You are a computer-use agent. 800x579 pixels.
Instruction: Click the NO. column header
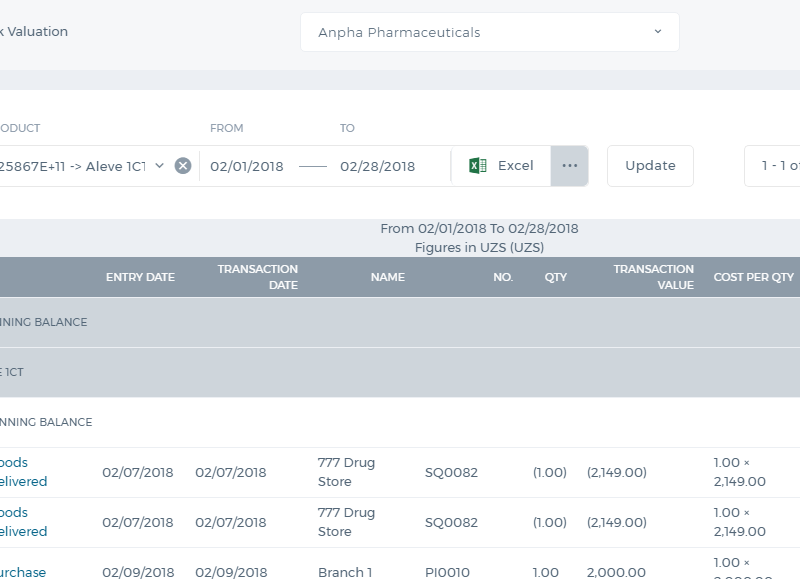503,277
